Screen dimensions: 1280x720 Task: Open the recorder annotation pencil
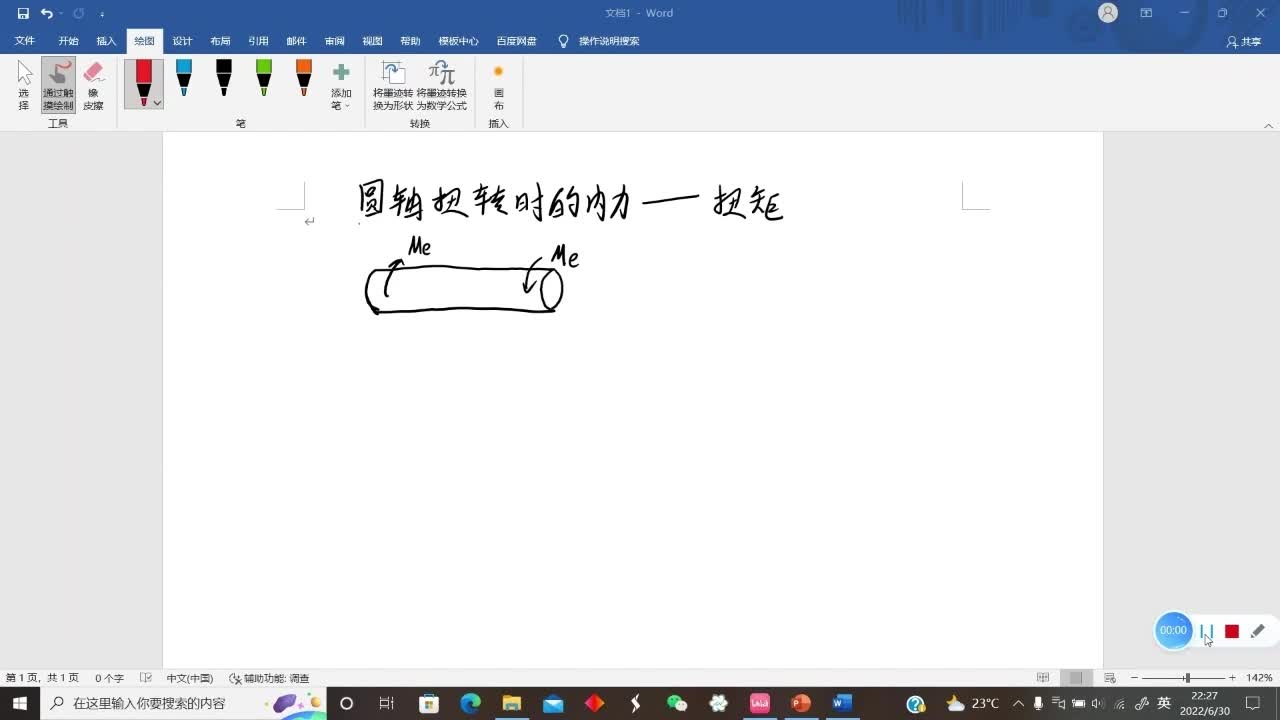1258,631
